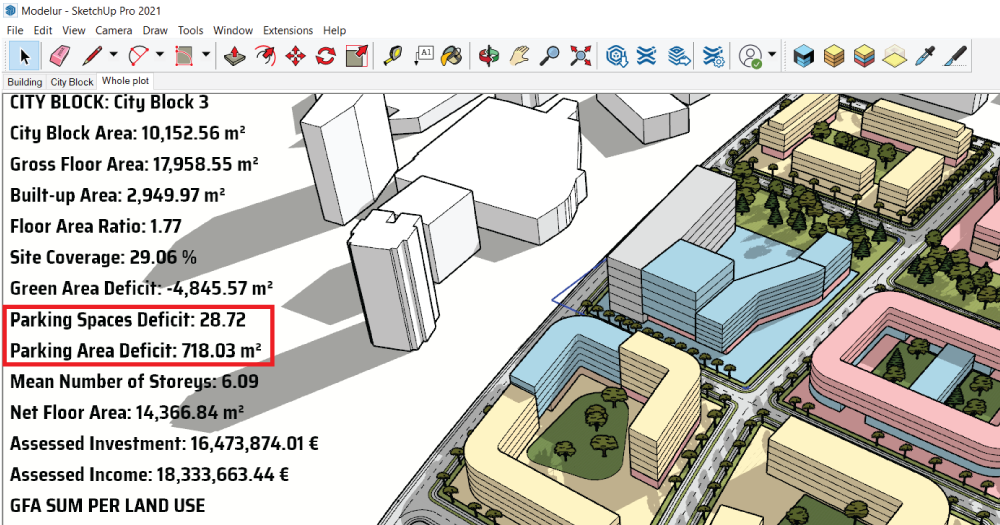Open the Extension Warehouse icon
The height and width of the screenshot is (525, 1000).
[x=647, y=56]
